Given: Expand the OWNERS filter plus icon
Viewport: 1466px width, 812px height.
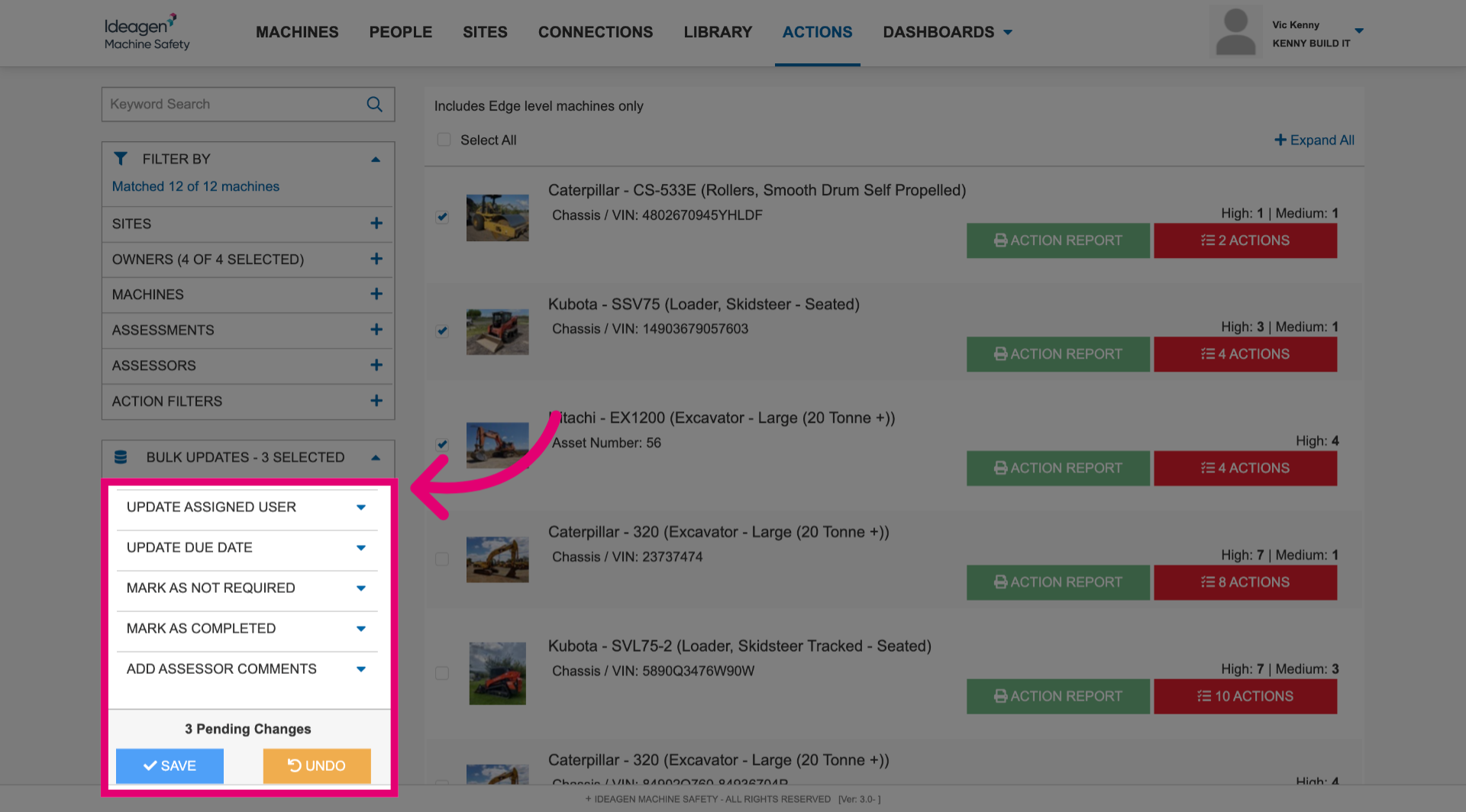Looking at the screenshot, I should 376,259.
